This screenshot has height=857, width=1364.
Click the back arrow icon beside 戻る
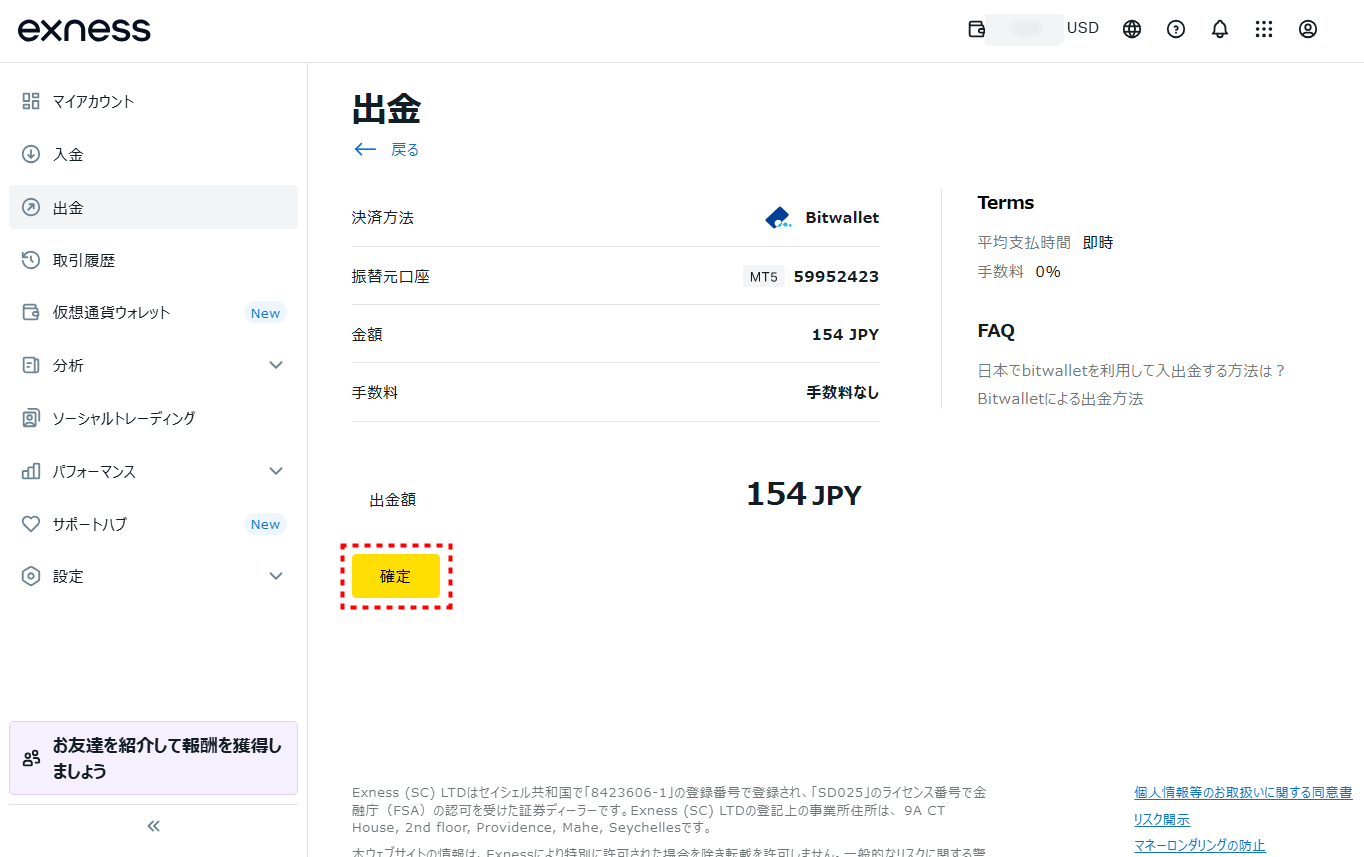pyautogui.click(x=365, y=150)
